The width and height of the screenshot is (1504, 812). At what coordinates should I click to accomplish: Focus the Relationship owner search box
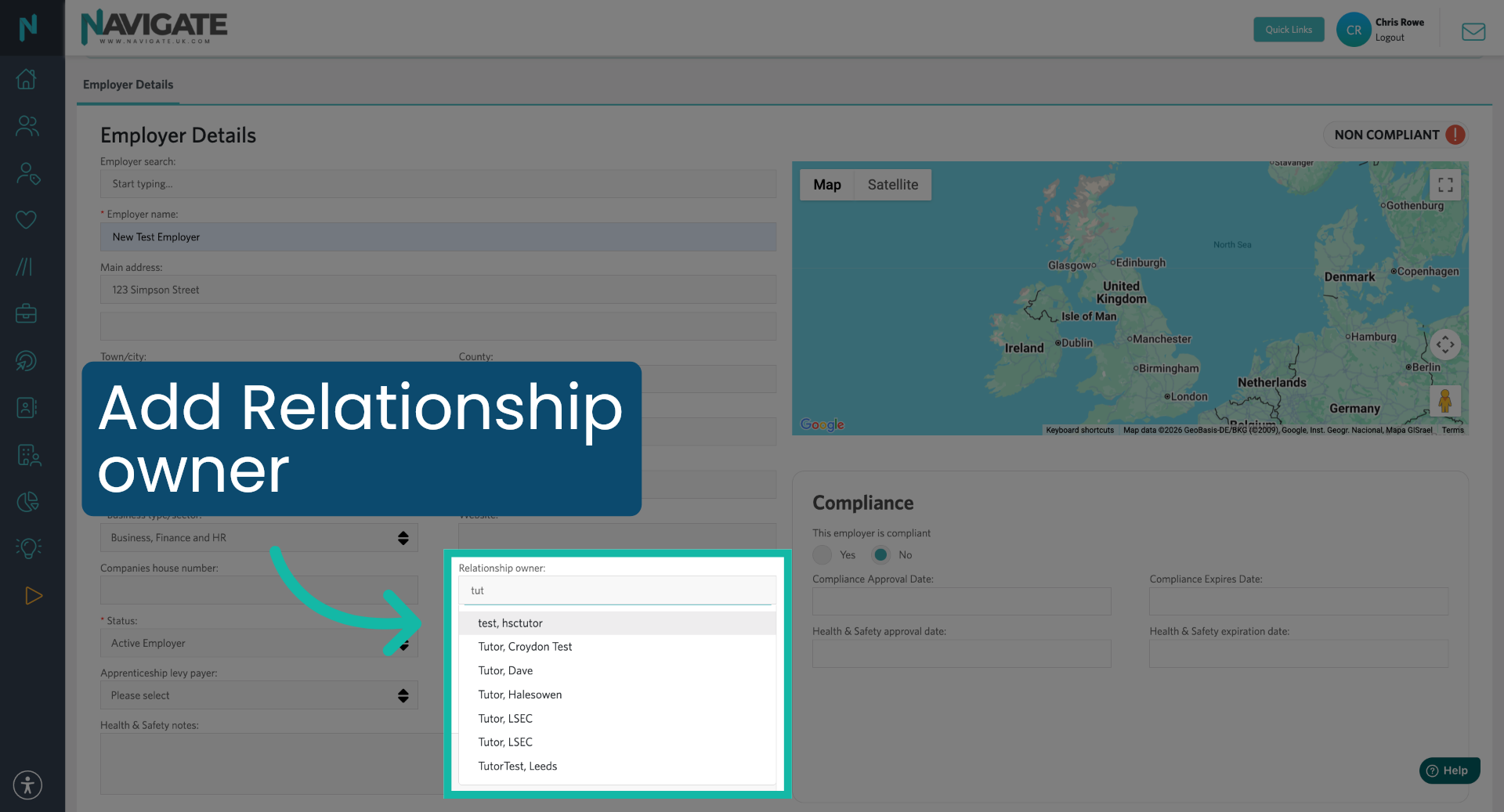pos(617,590)
